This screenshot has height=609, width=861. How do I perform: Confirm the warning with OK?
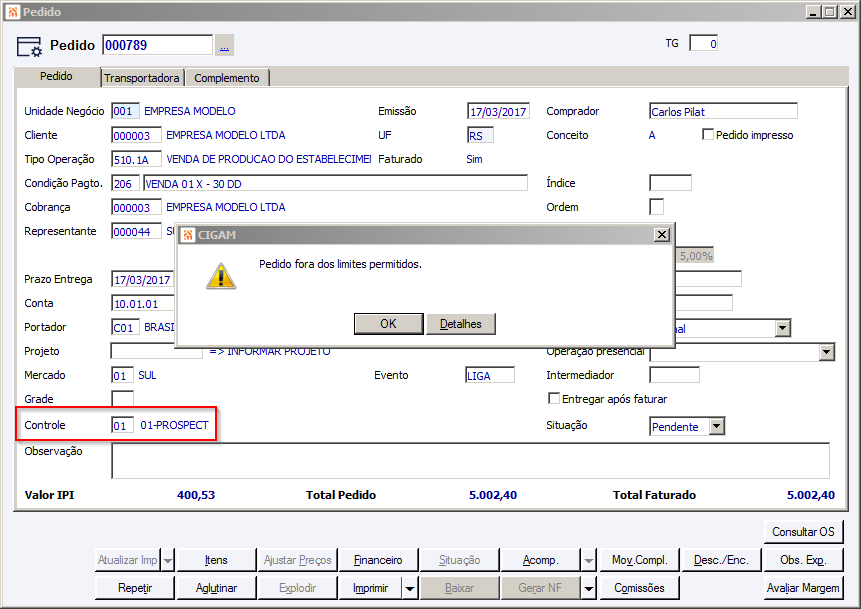(x=388, y=324)
